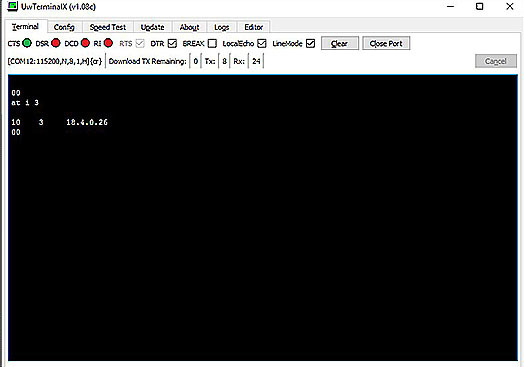Viewport: 524px width, 367px height.
Task: Click the Cancel download button
Action: [x=496, y=61]
